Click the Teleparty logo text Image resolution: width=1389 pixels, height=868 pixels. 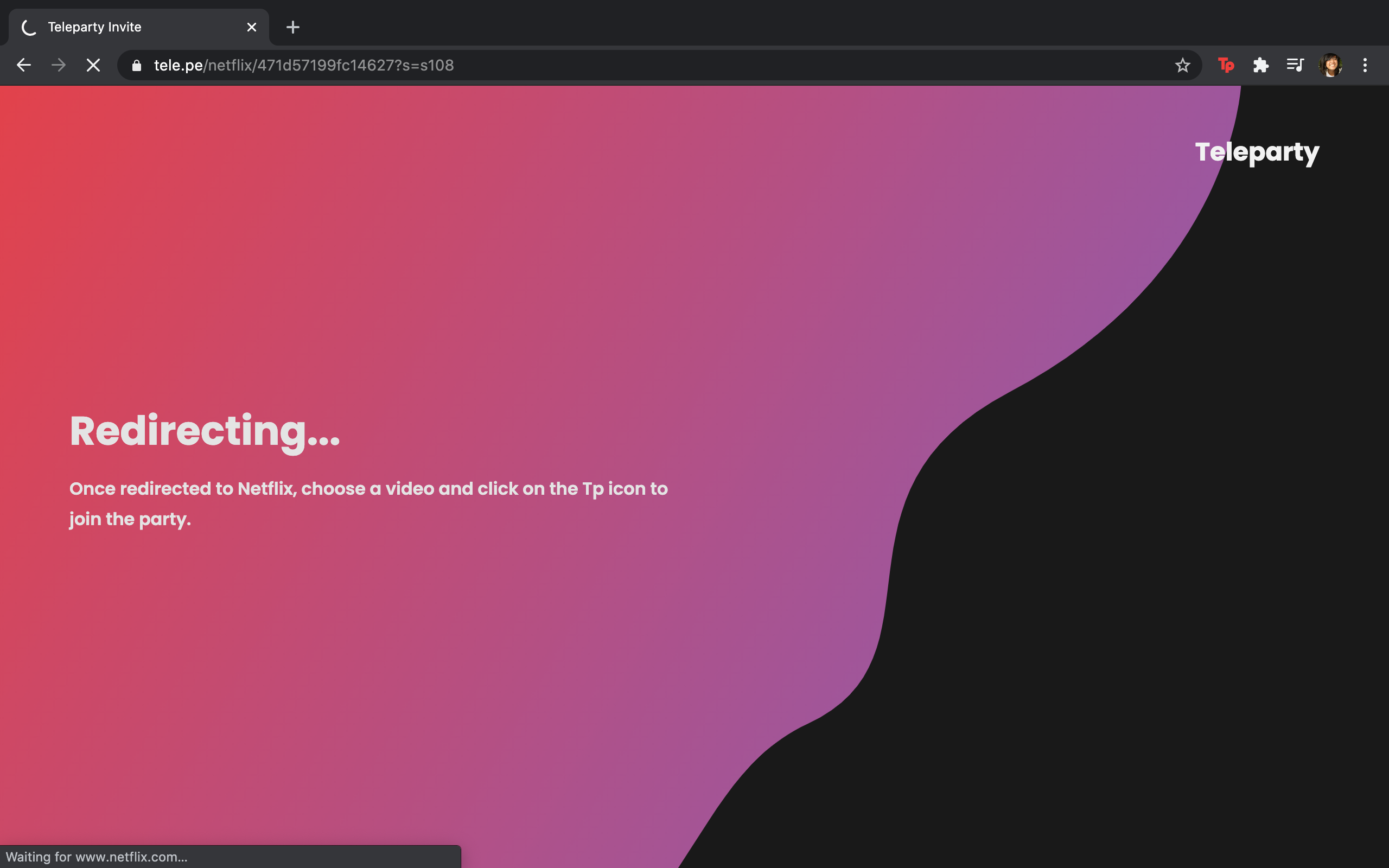tap(1257, 152)
